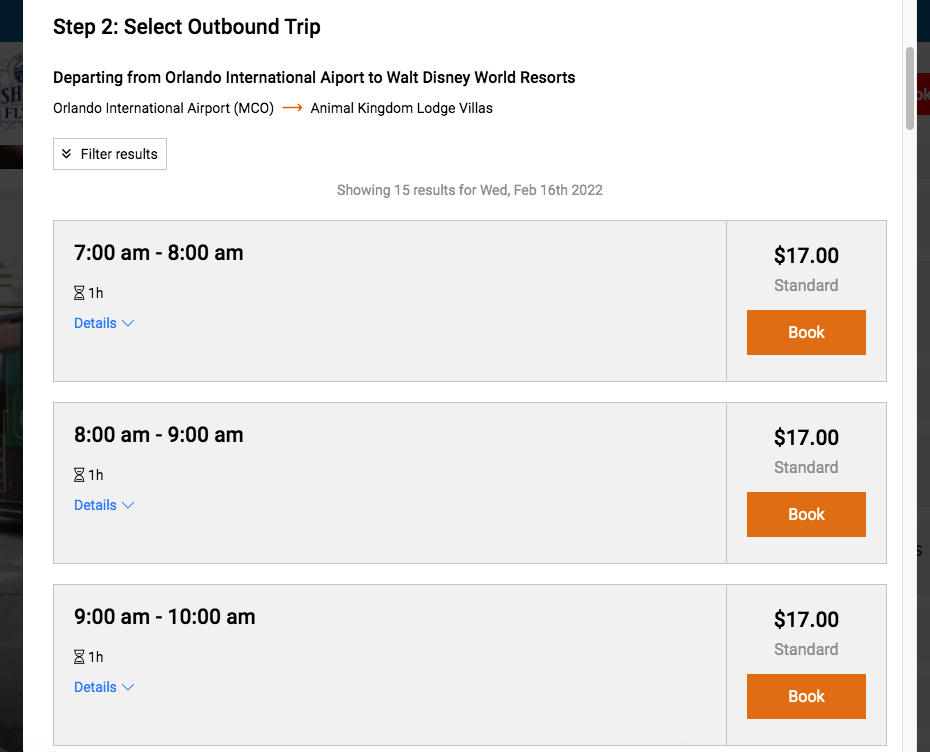Image resolution: width=930 pixels, height=752 pixels.
Task: Click the double-chevron icon in Filter results
Action: 67,154
